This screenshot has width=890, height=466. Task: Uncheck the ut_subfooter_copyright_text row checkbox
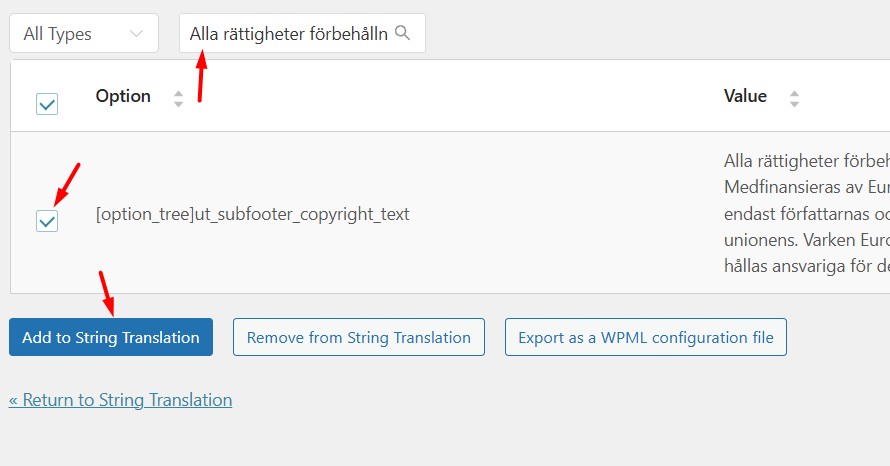[47, 221]
